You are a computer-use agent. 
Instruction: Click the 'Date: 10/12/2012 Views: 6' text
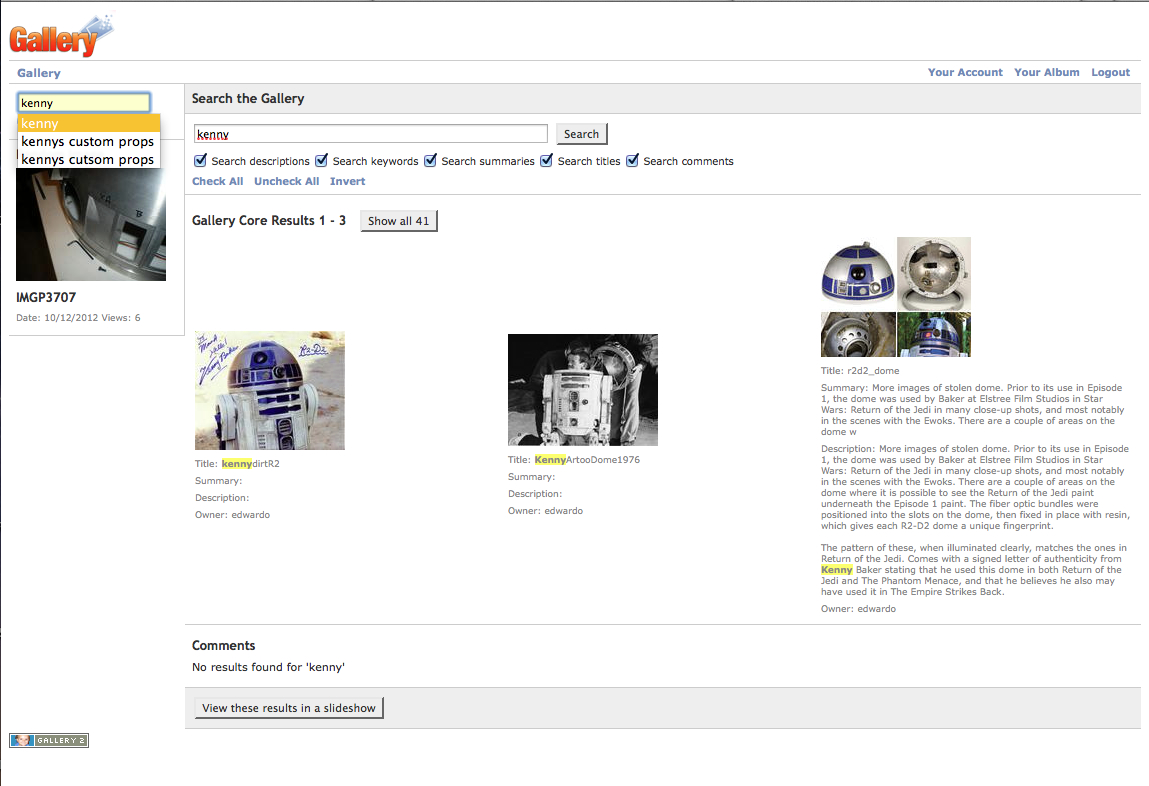point(78,318)
